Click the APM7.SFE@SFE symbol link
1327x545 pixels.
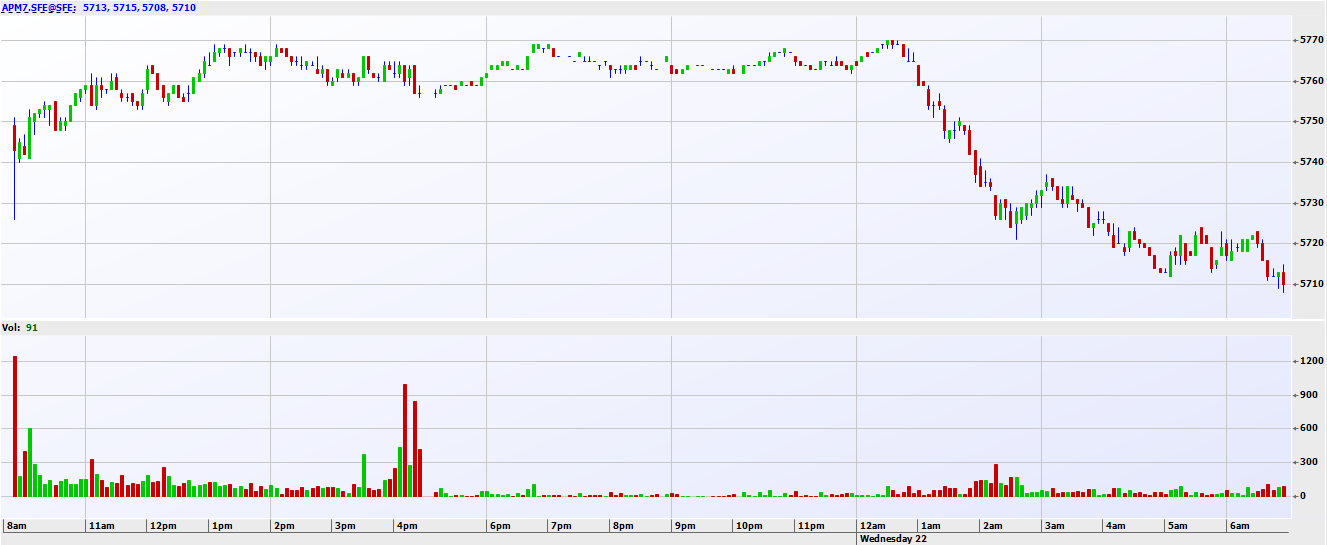click(40, 7)
